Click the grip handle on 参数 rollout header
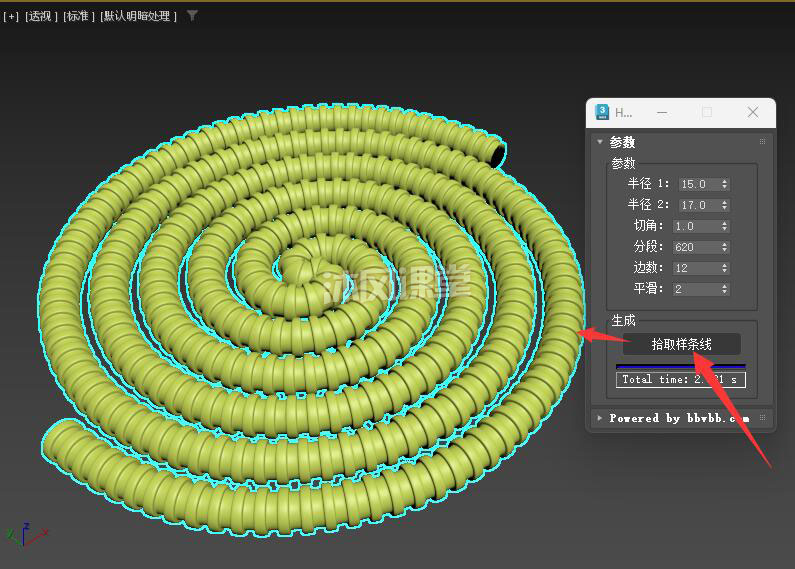 click(763, 142)
